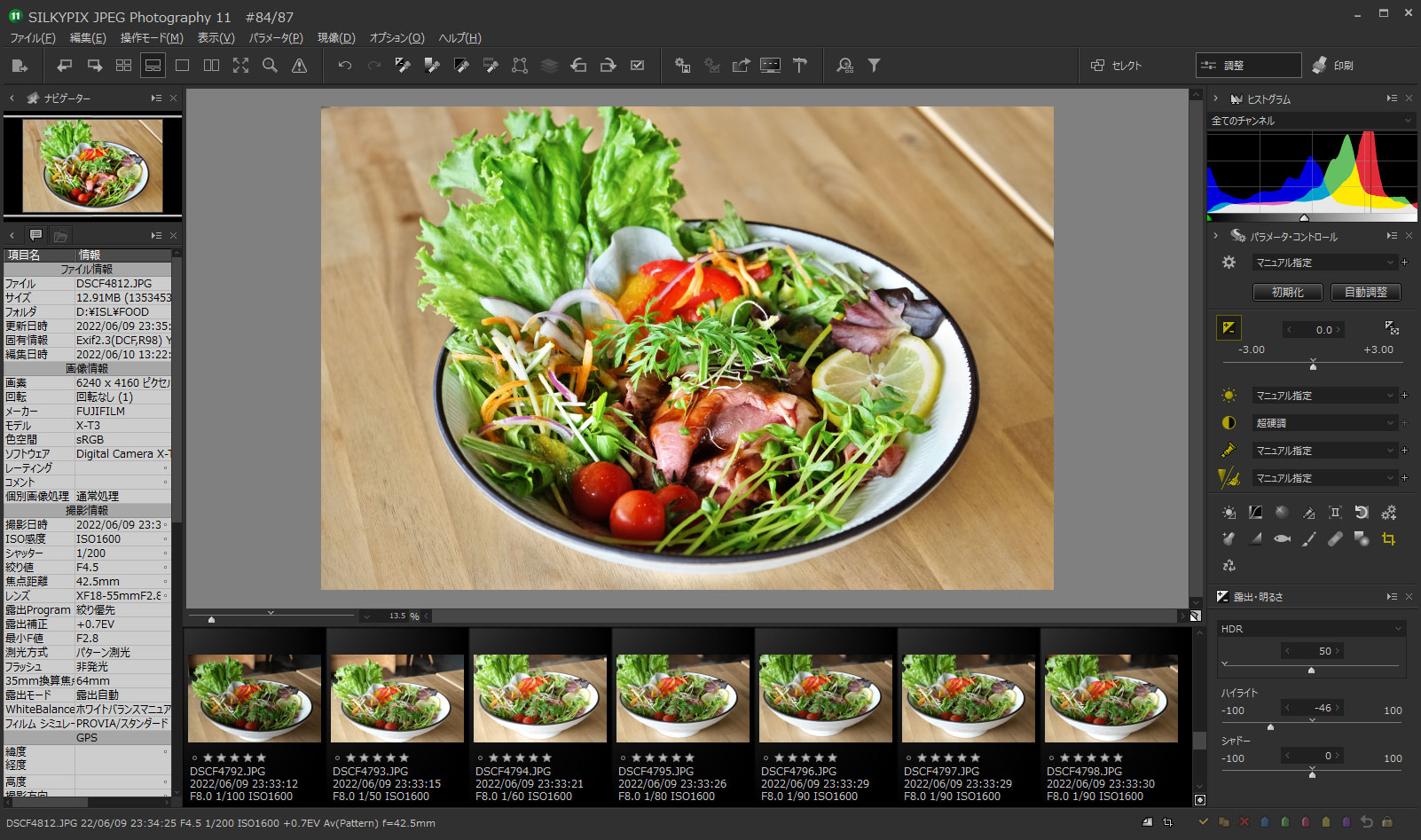
Task: Open taste dropdown beside gear icon
Action: click(1325, 263)
